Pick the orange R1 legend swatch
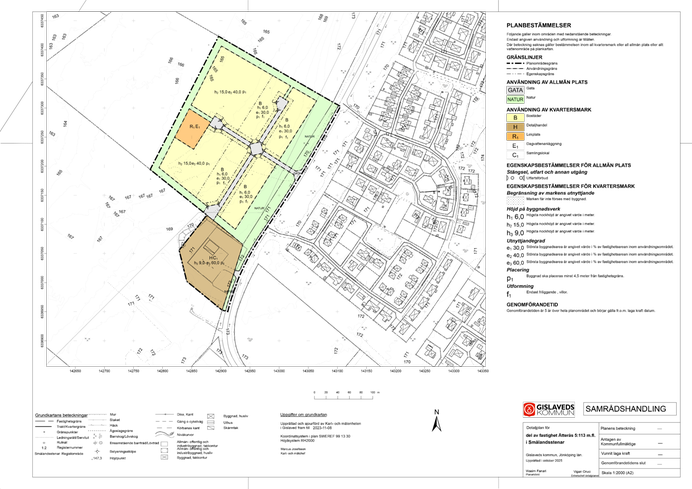 coord(515,136)
